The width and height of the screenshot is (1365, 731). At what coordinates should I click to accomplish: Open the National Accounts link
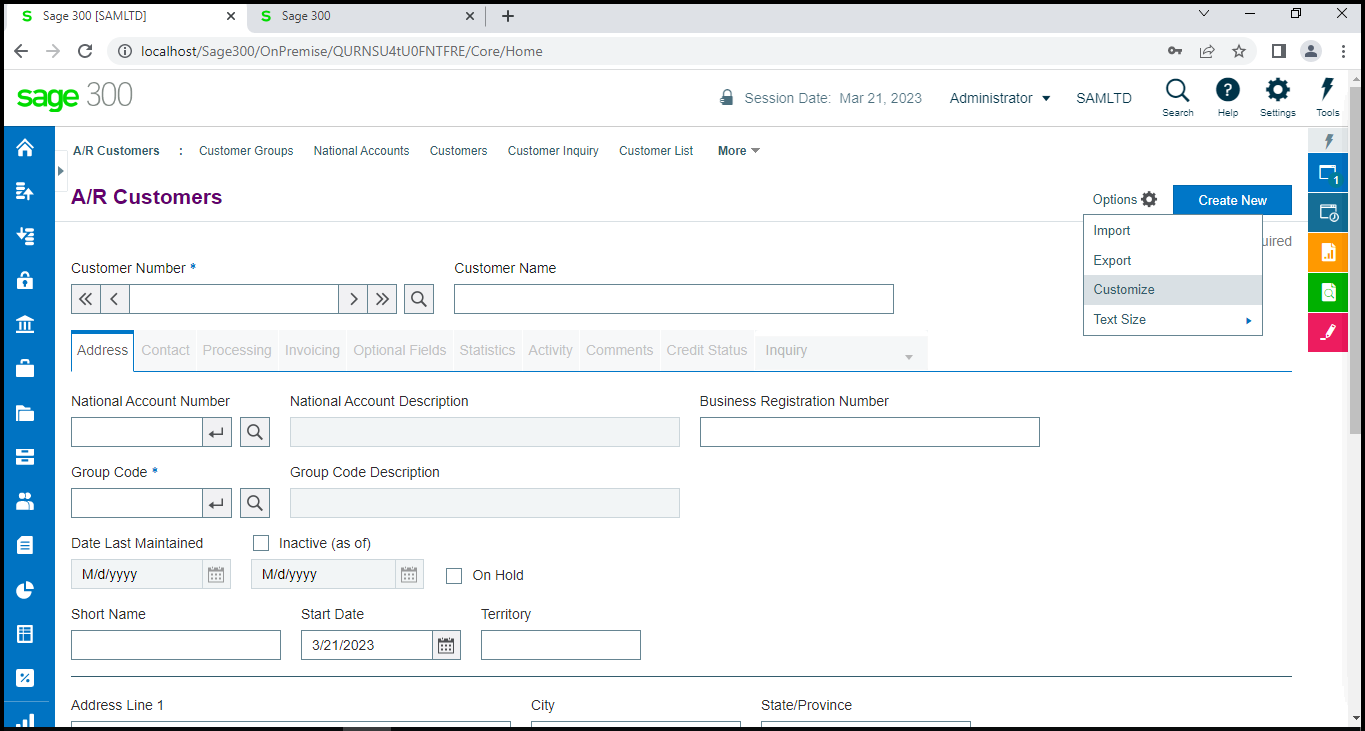point(361,151)
